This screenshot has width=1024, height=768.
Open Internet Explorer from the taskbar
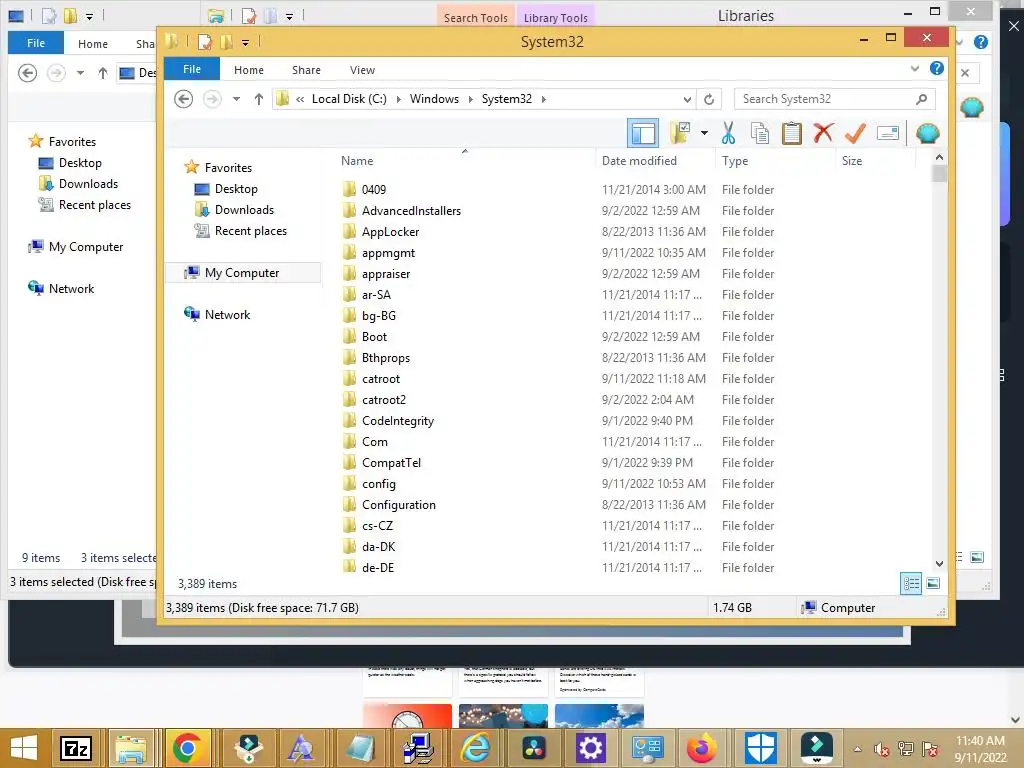475,748
